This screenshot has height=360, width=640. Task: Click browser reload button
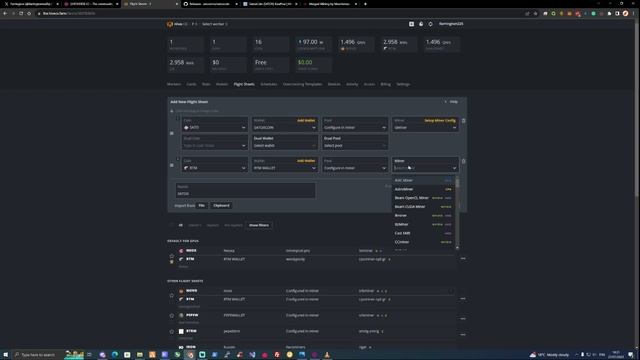[x=21, y=13]
